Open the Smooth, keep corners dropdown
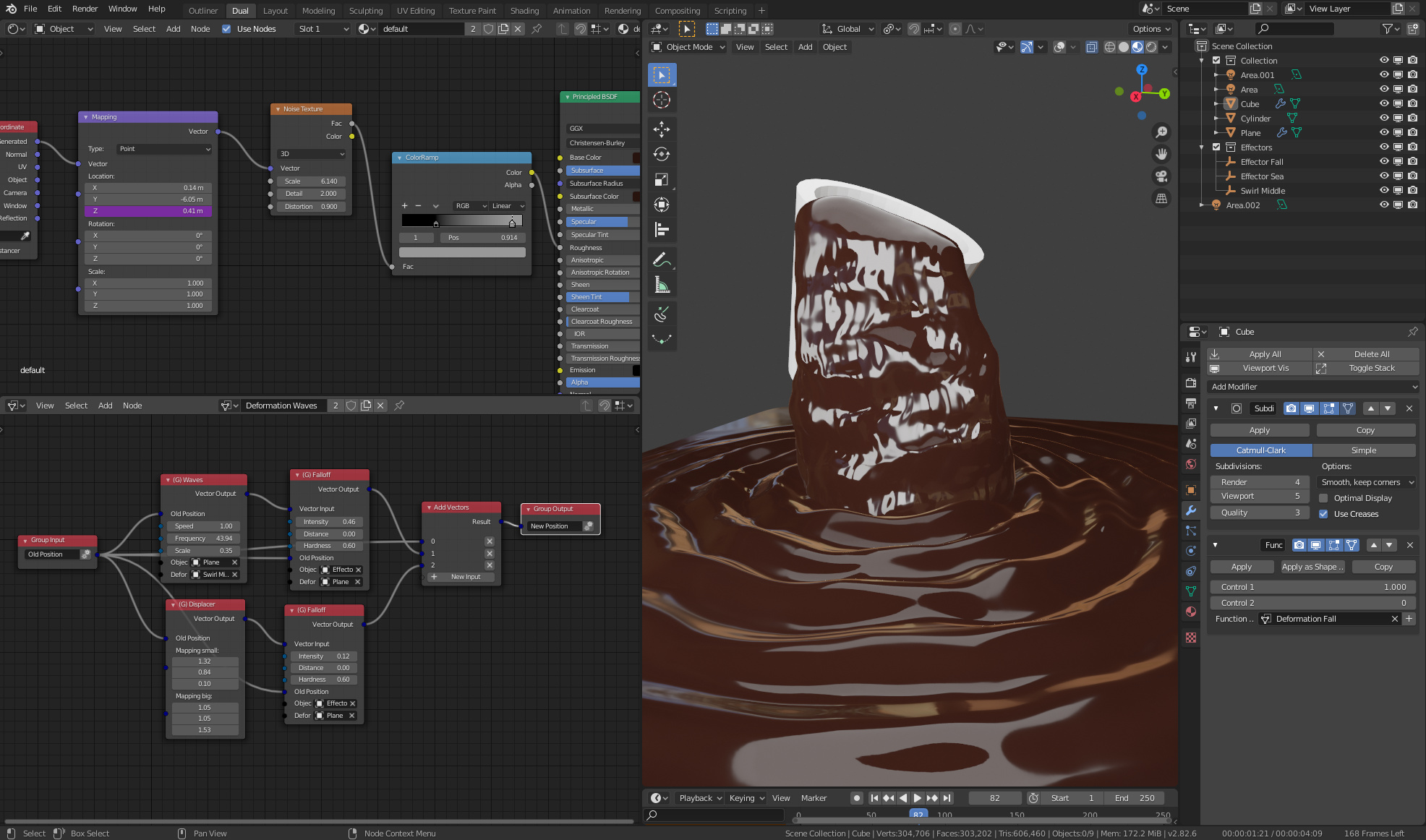The image size is (1426, 840). pos(1367,482)
